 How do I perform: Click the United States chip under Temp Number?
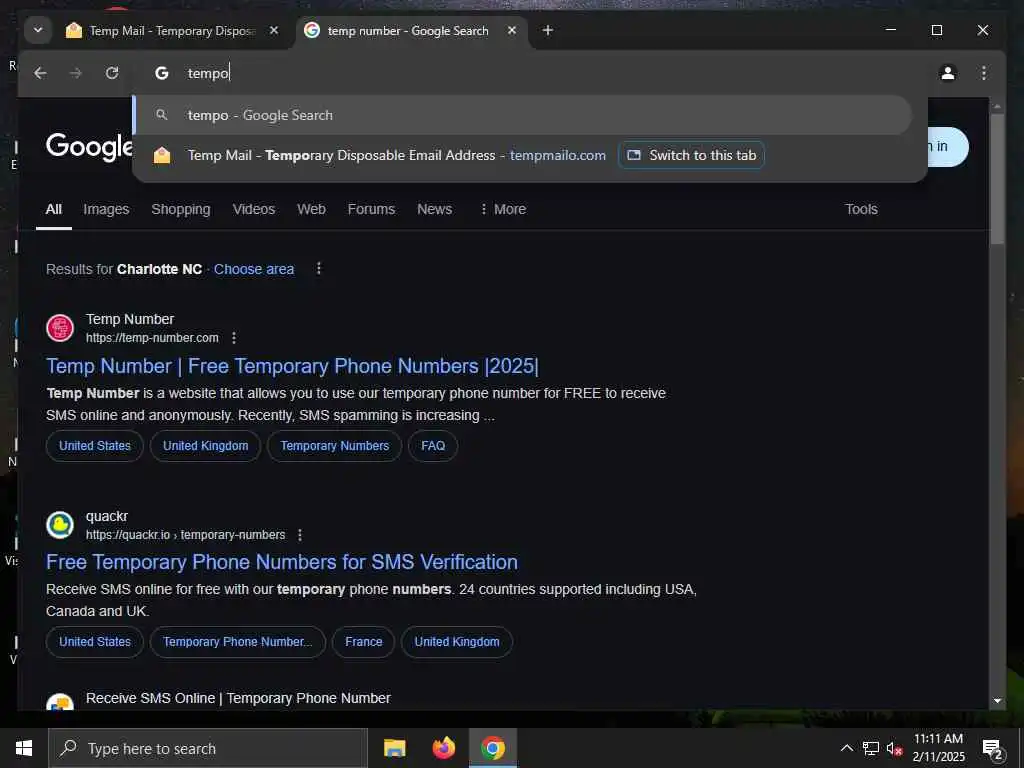pos(95,445)
